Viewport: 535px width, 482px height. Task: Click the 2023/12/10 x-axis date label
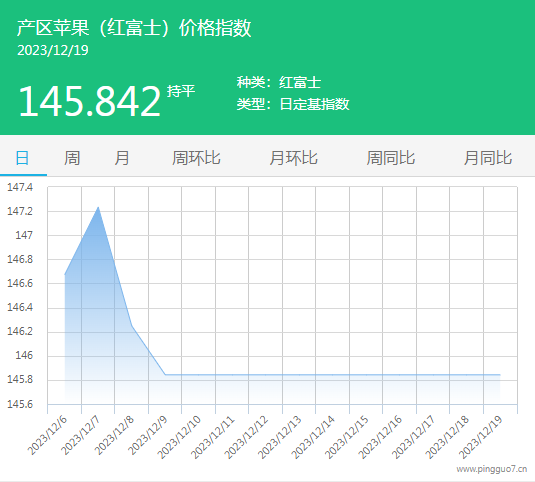[x=179, y=437]
